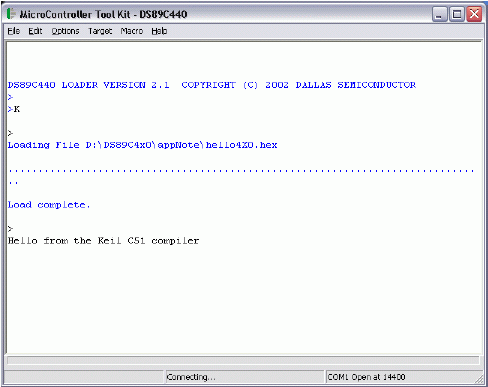Close the MicroController Tool Kit window
Screen dimensions: 488x387
(474, 14)
